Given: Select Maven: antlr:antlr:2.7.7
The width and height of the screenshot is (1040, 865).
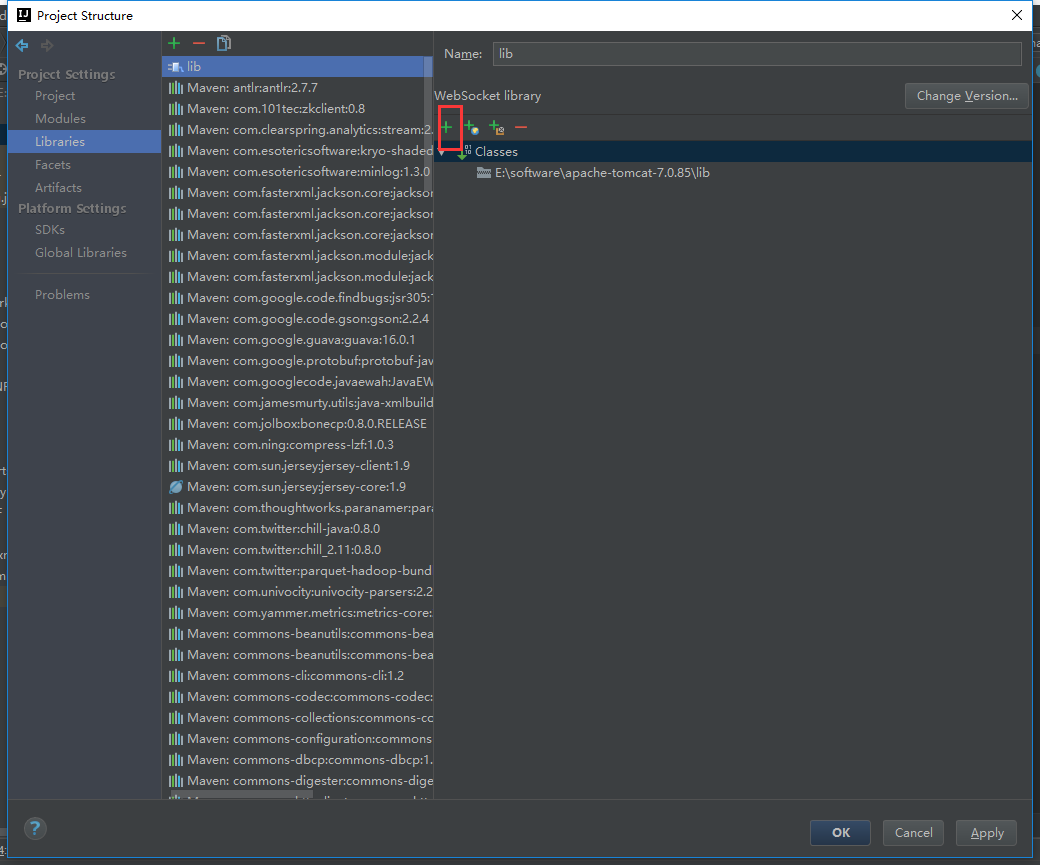Looking at the screenshot, I should [296, 88].
